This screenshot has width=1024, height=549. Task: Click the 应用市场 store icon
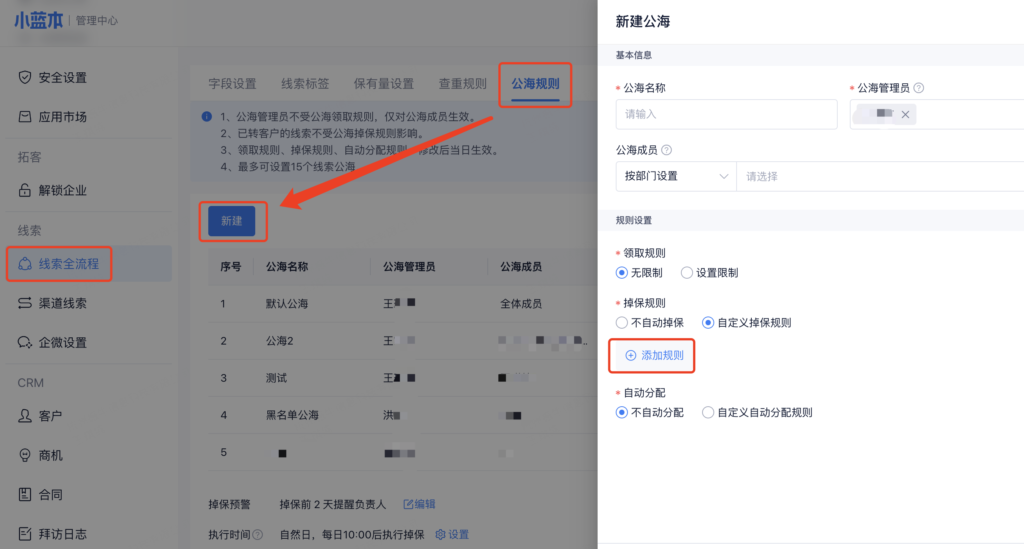click(x=25, y=117)
